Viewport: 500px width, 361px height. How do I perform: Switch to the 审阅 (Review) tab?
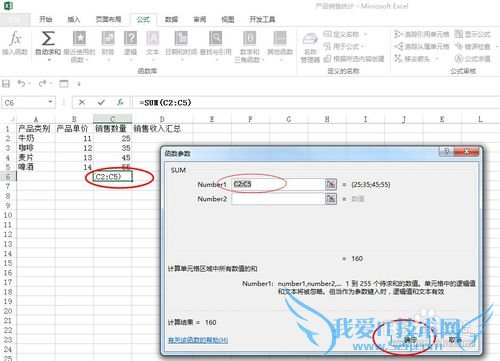[x=200, y=19]
